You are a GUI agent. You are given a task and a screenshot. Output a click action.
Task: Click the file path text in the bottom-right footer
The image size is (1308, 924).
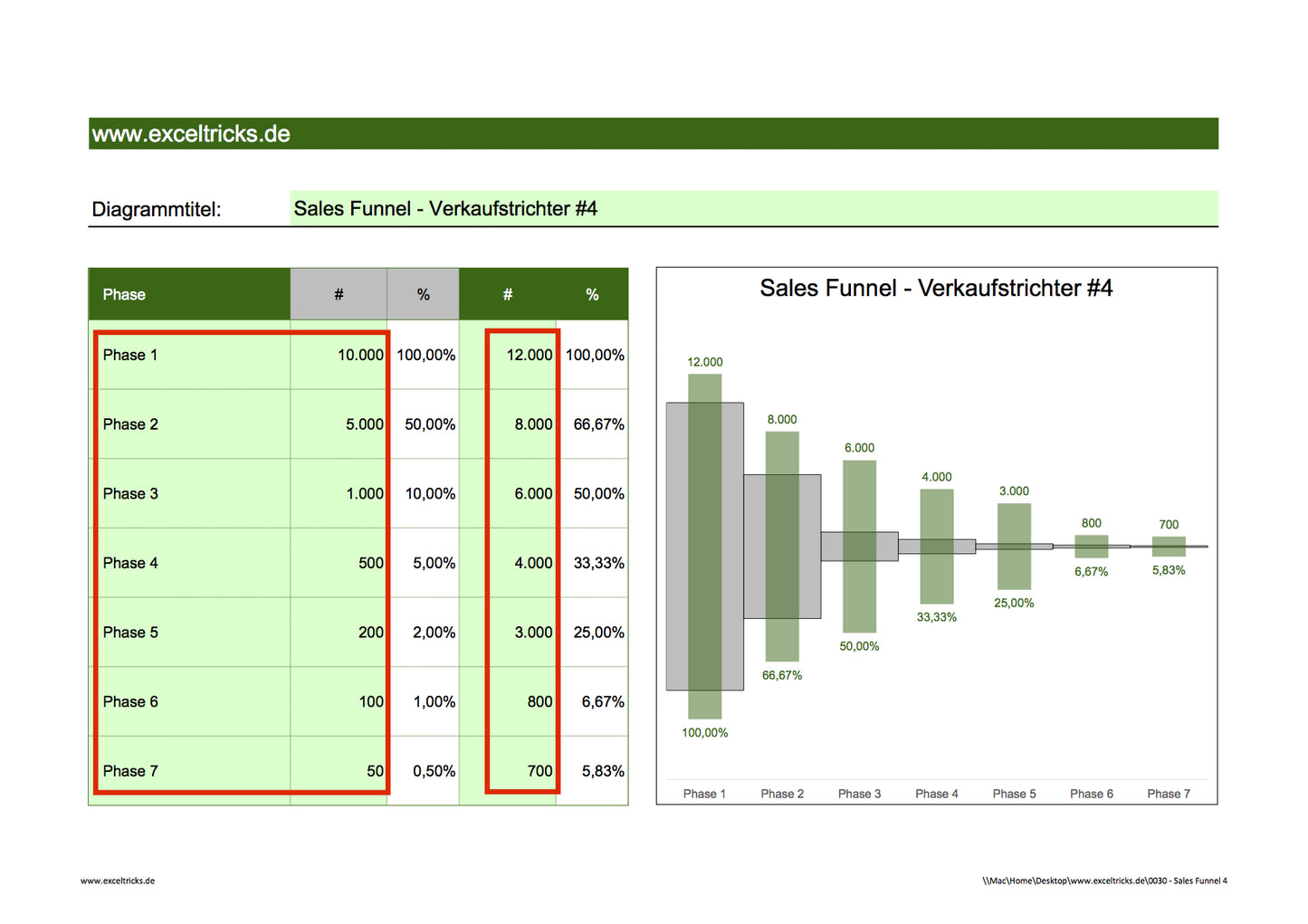pos(1104,880)
